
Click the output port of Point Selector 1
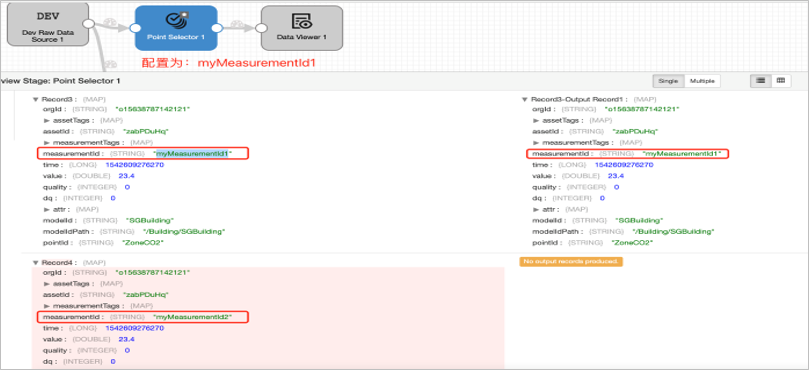(216, 28)
